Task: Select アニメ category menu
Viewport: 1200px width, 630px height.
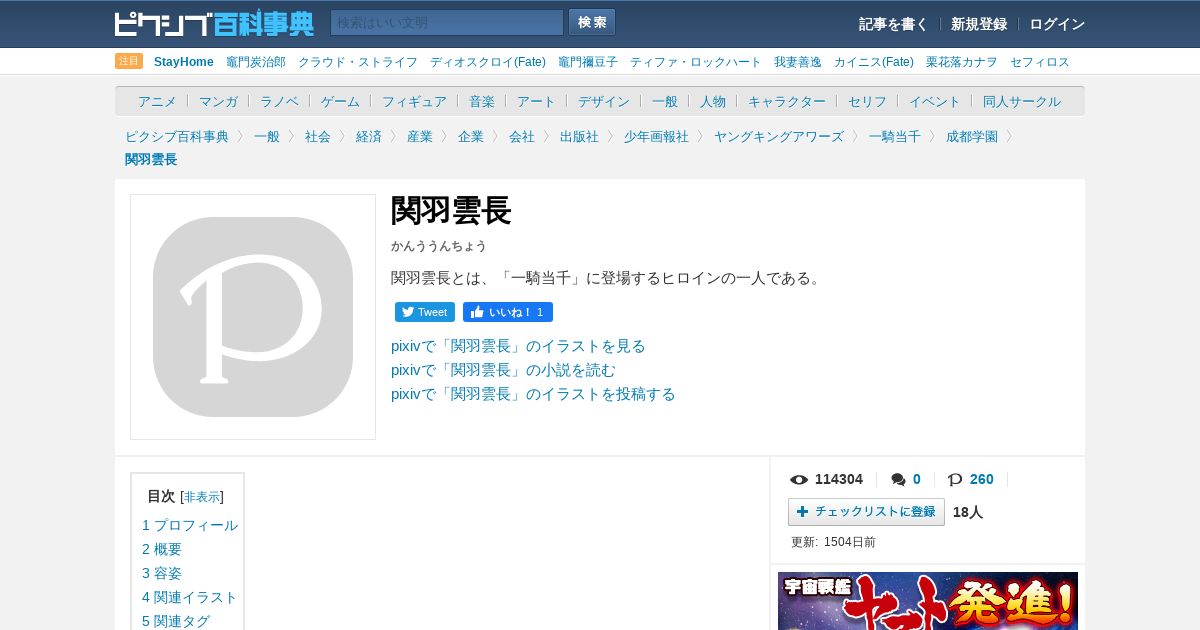Action: 157,101
